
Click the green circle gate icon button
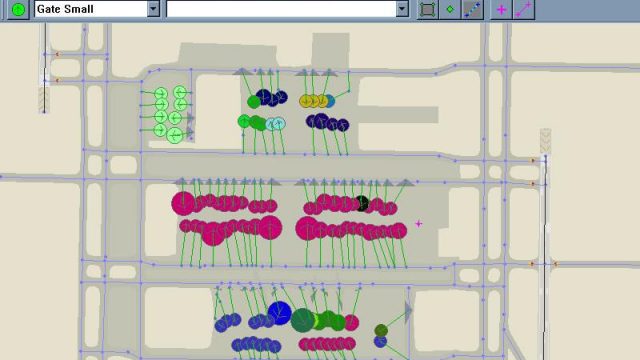(x=18, y=9)
